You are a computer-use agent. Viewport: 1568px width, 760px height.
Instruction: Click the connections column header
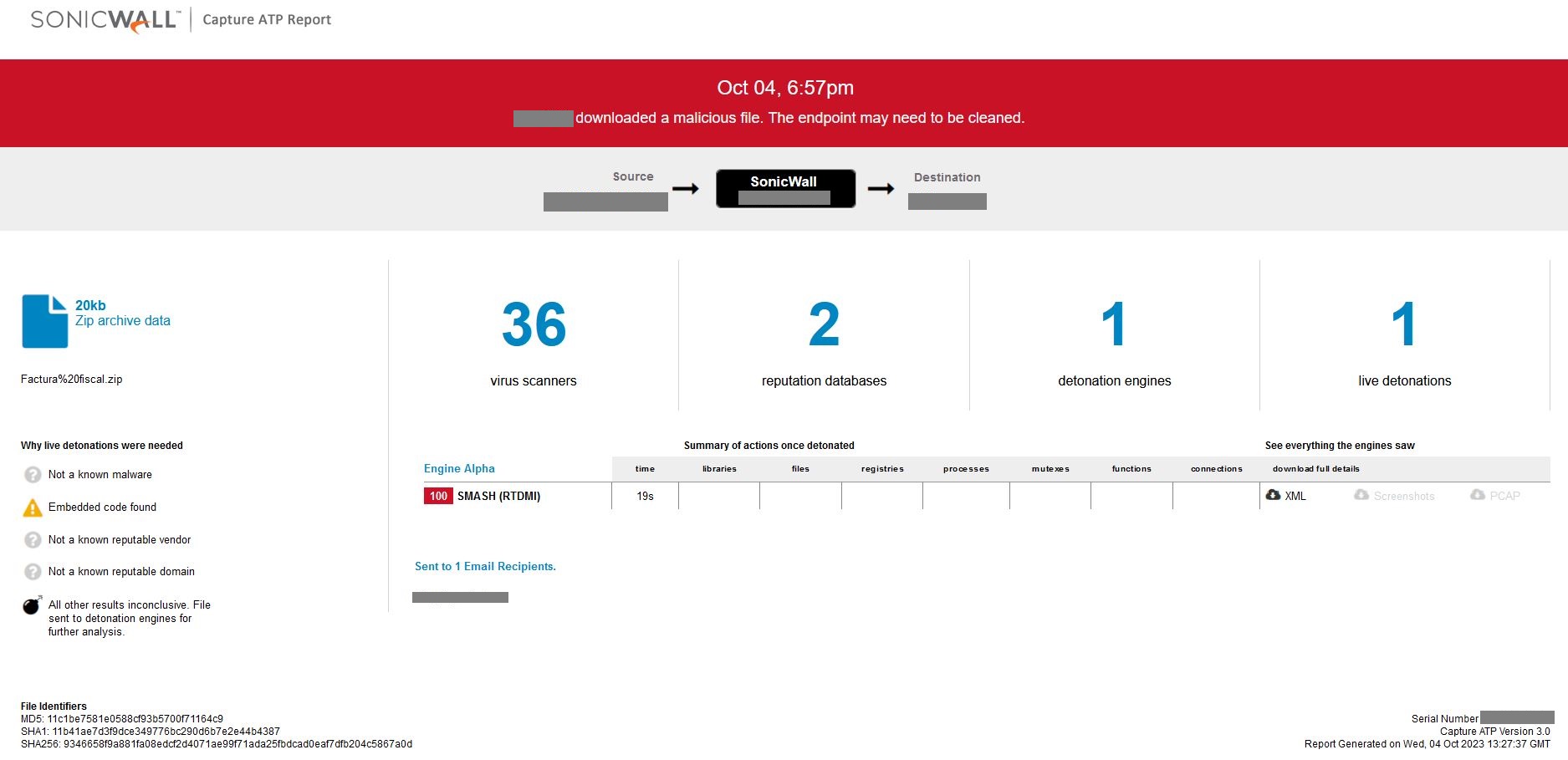point(1216,469)
